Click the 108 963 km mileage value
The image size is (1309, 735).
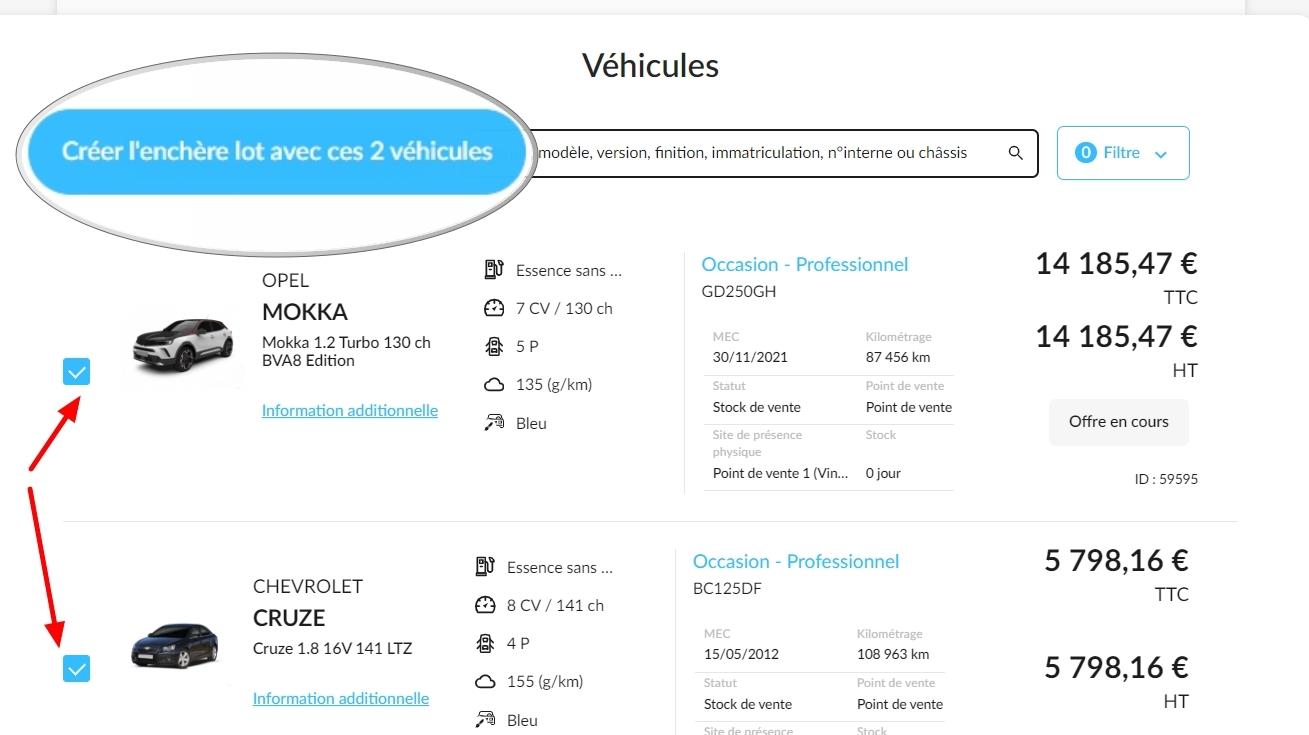pos(893,654)
